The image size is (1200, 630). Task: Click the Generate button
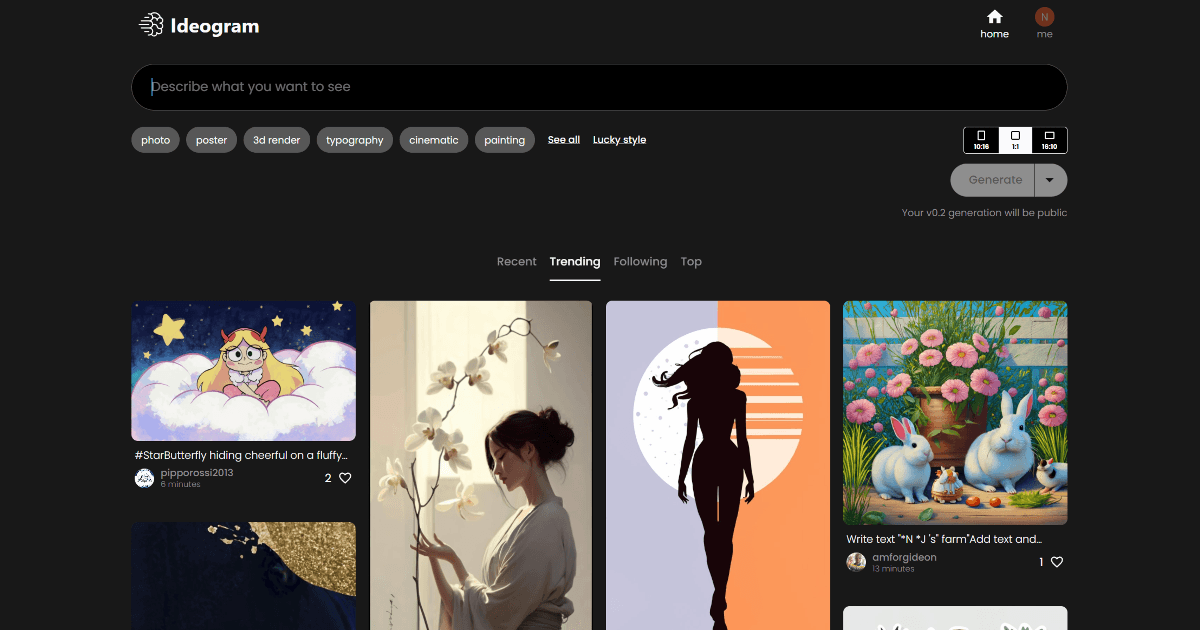(x=992, y=180)
